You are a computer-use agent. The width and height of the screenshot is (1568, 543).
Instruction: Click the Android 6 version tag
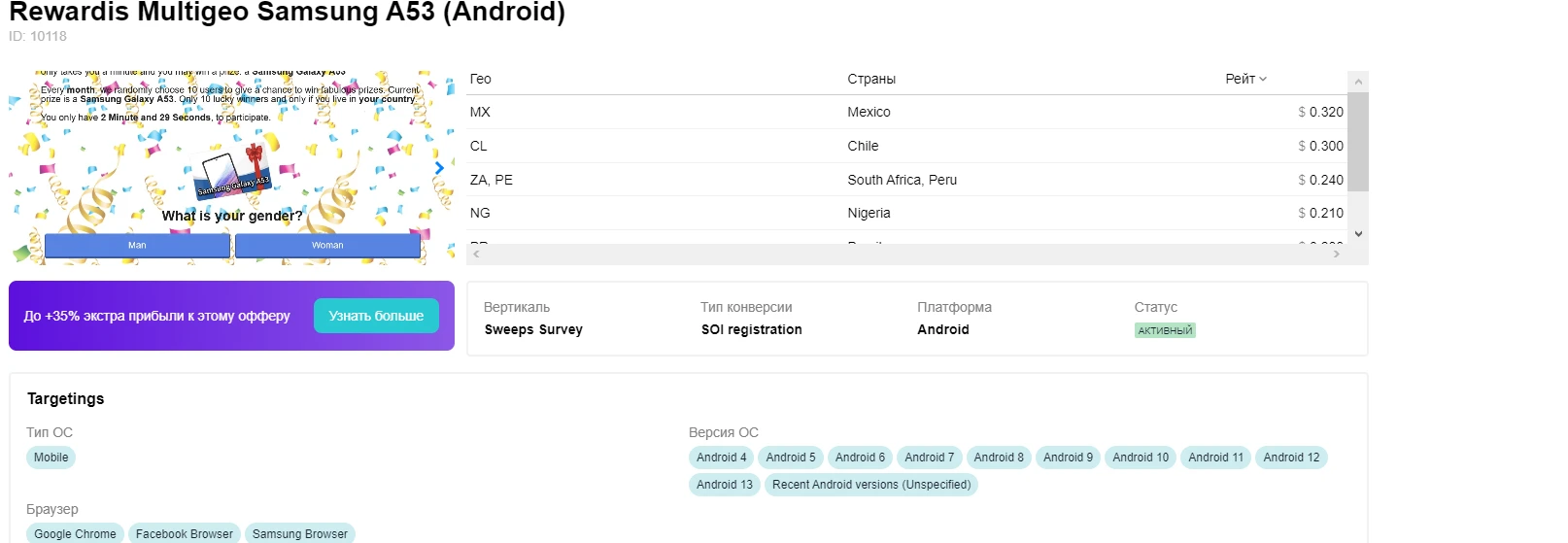[861, 458]
